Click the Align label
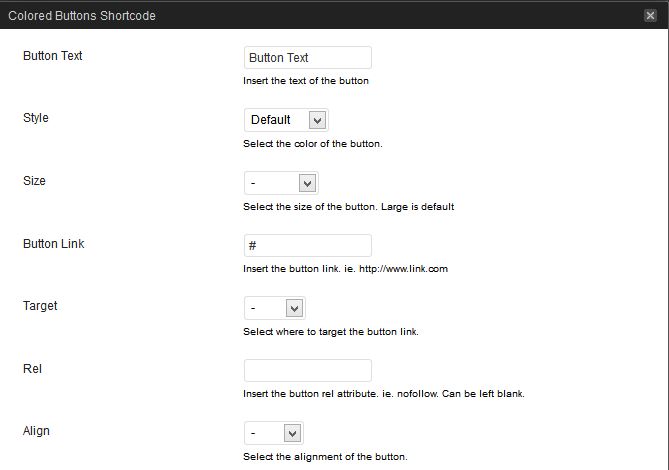 (x=36, y=431)
